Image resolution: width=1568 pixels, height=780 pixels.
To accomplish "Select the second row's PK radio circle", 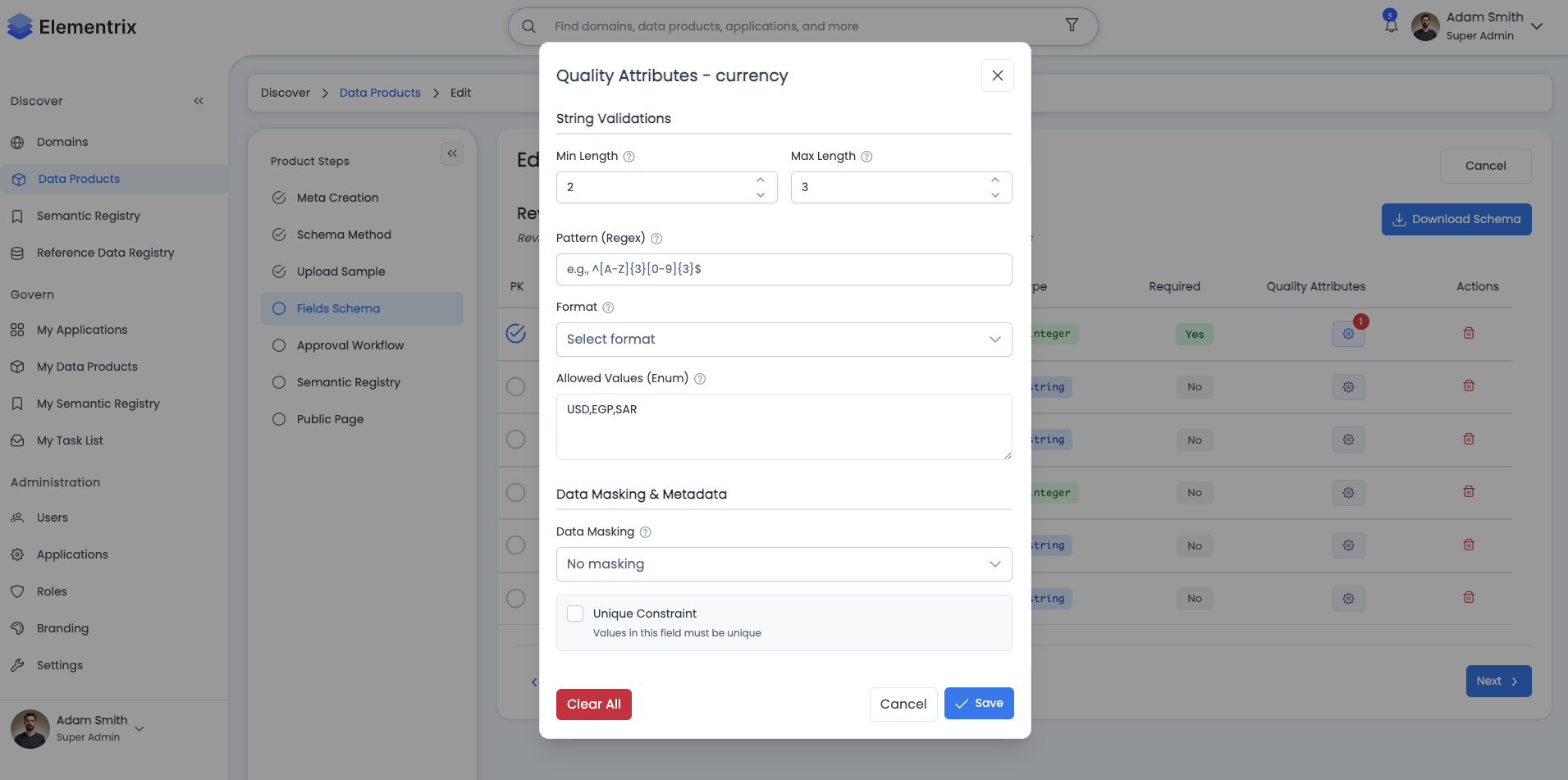I will 516,386.
